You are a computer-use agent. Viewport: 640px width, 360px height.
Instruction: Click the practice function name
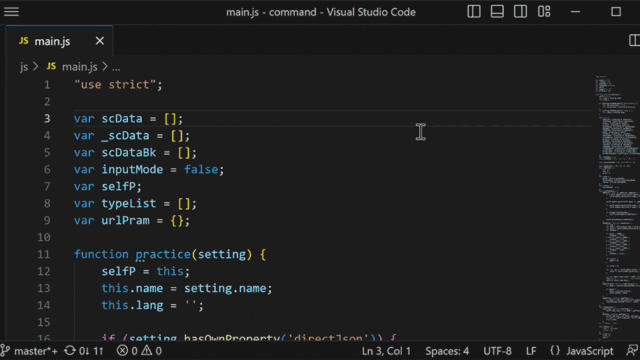(163, 255)
